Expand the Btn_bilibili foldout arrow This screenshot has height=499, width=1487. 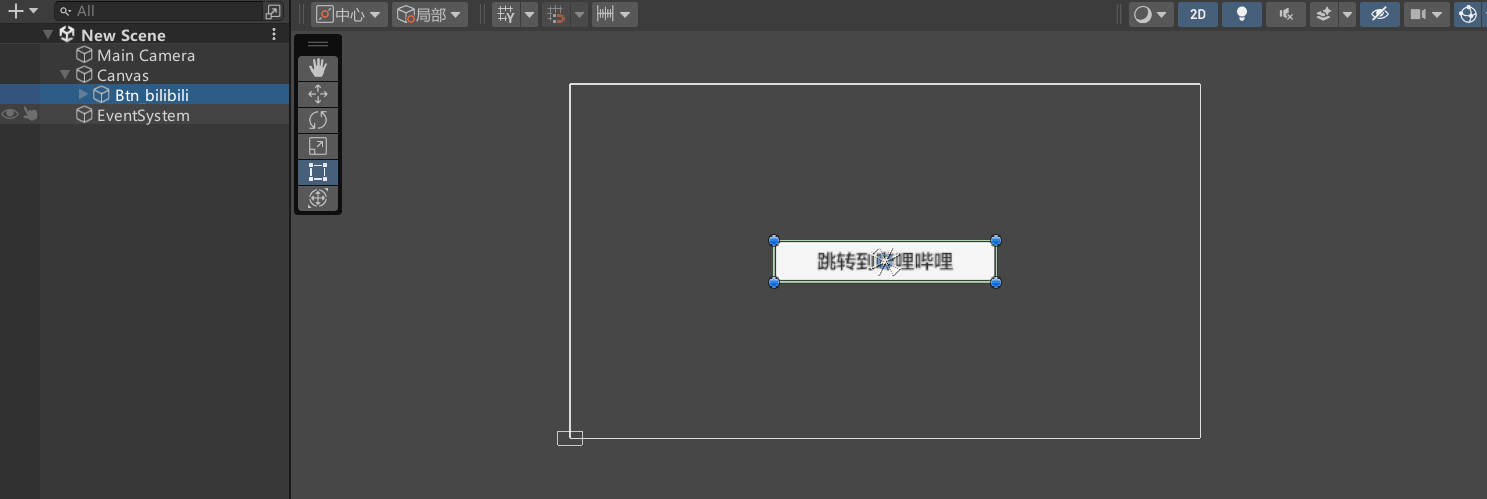click(83, 94)
